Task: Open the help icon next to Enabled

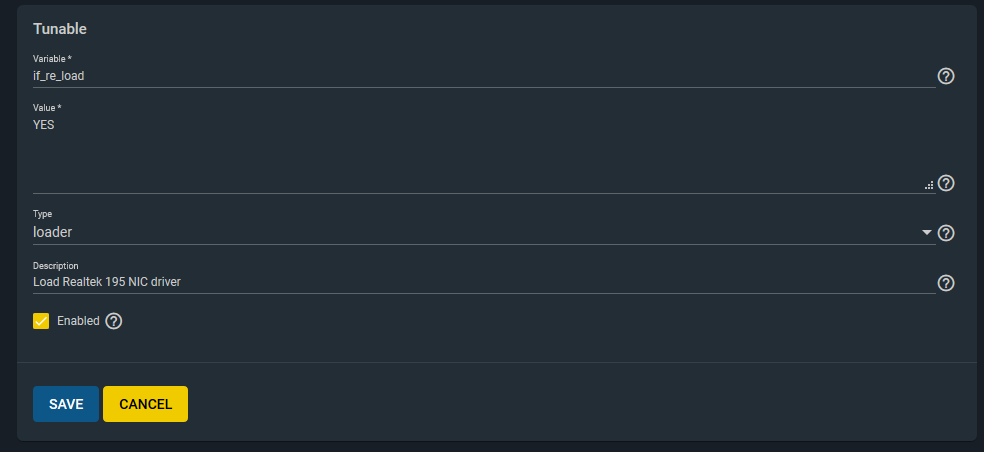Action: [114, 321]
